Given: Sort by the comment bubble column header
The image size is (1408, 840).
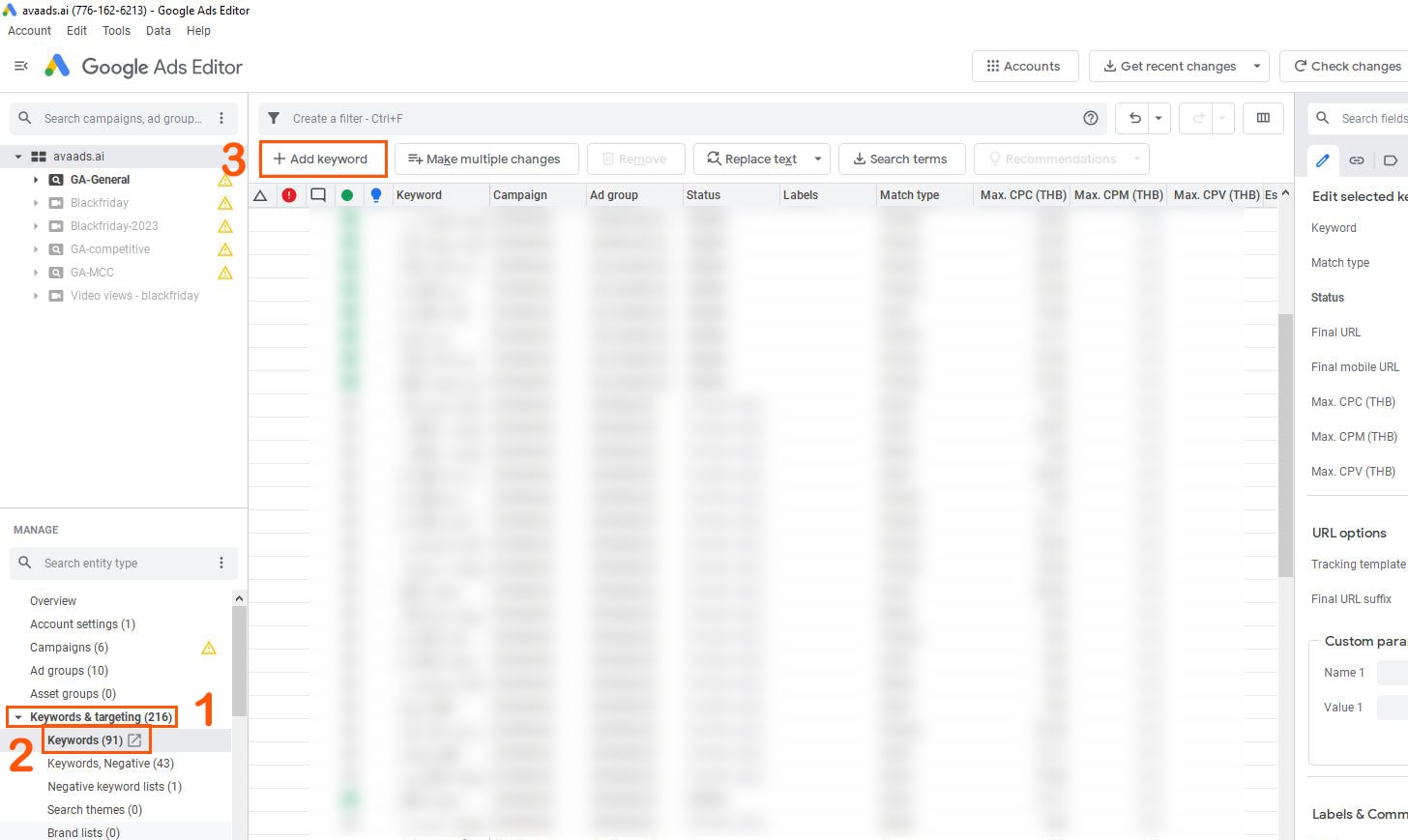Looking at the screenshot, I should click(x=318, y=195).
